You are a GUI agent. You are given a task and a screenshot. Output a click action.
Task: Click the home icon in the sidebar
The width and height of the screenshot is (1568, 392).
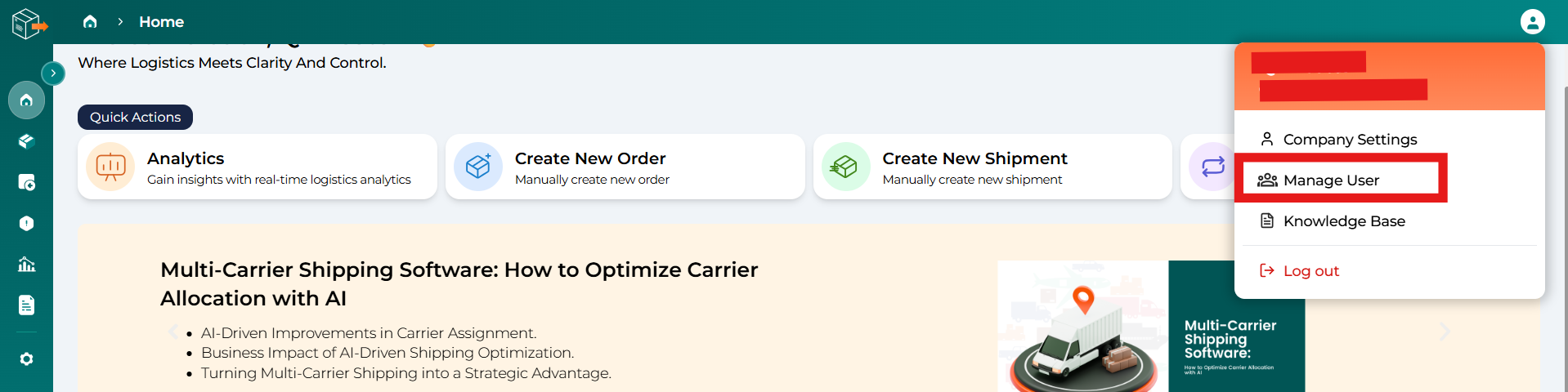(26, 100)
